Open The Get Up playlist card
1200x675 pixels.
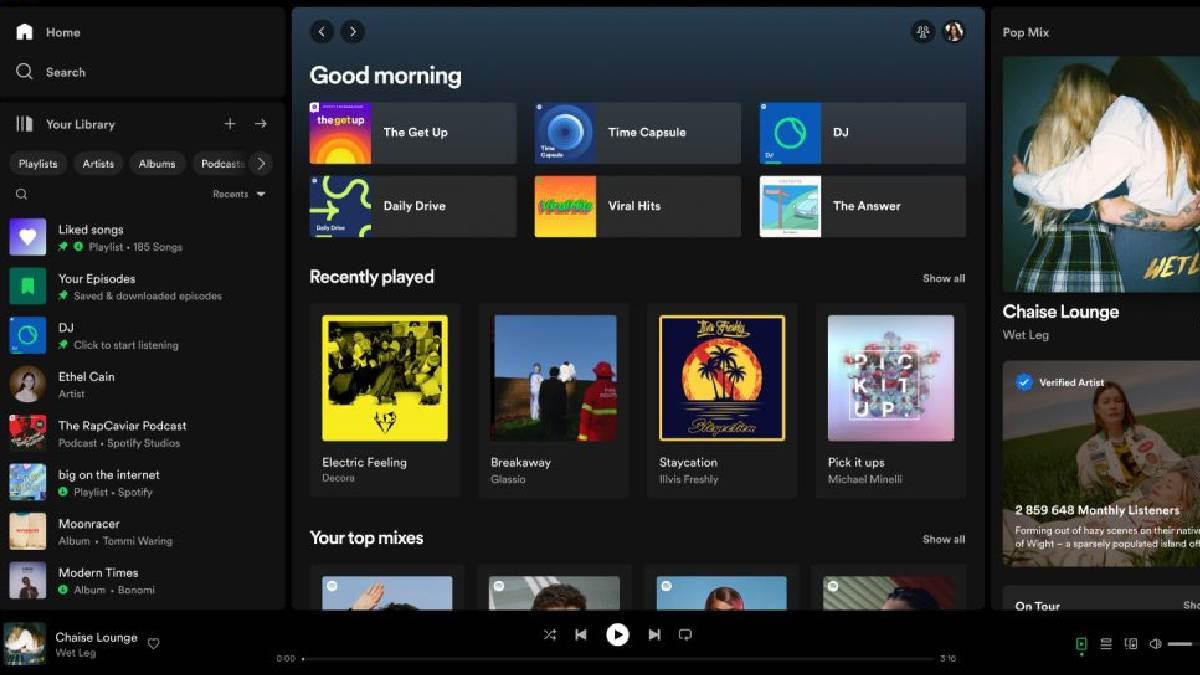coord(411,132)
